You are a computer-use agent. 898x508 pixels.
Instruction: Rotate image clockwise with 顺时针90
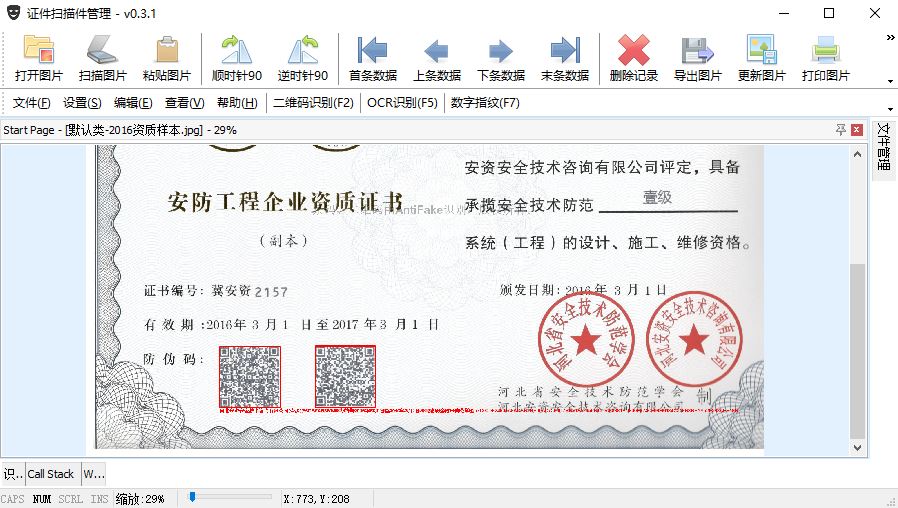coord(237,58)
